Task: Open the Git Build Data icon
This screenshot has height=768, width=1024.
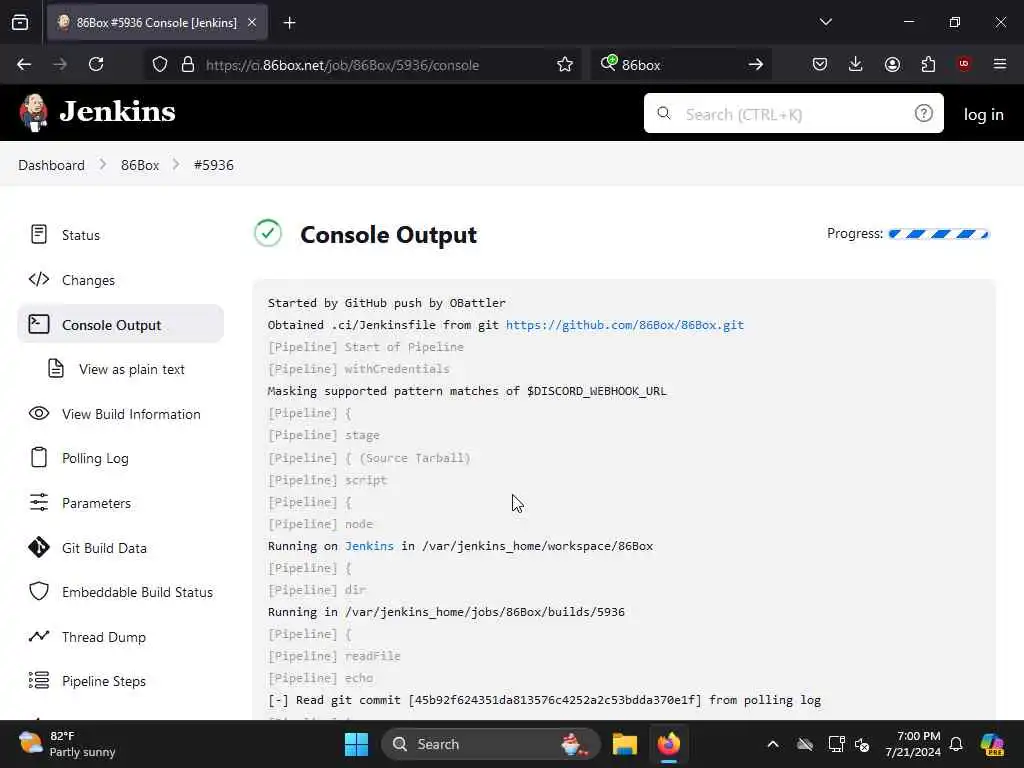Action: (x=39, y=547)
